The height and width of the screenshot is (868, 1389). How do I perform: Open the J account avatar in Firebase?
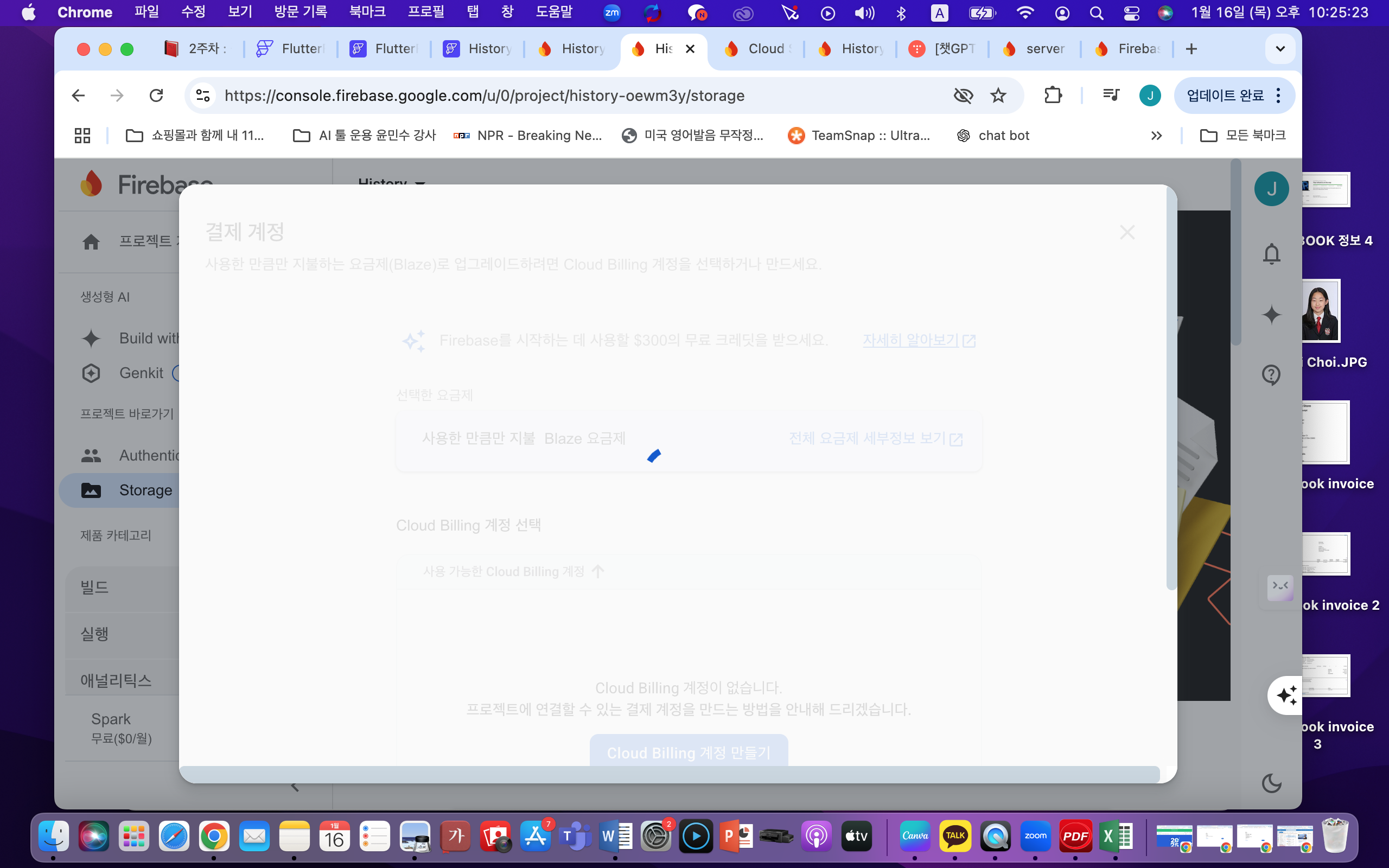click(x=1271, y=189)
